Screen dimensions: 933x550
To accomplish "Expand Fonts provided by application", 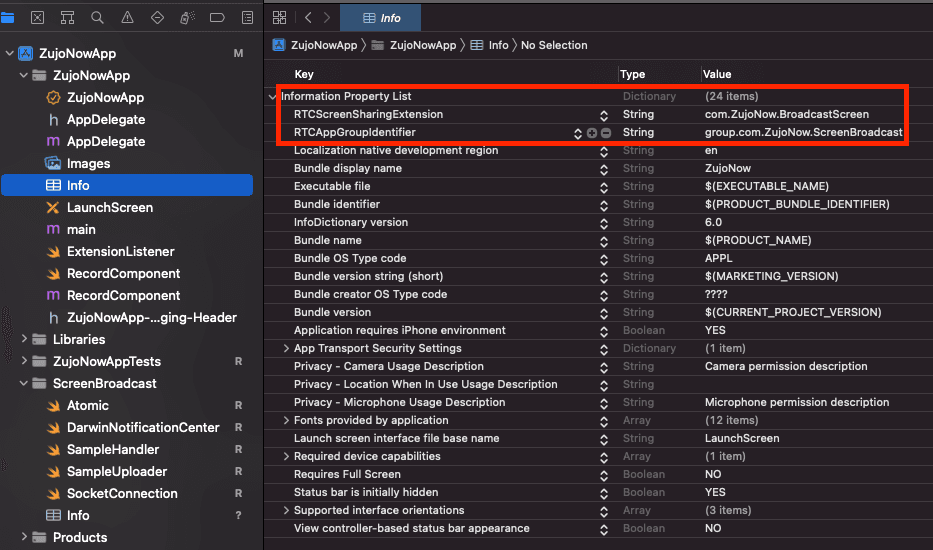I will pos(286,420).
